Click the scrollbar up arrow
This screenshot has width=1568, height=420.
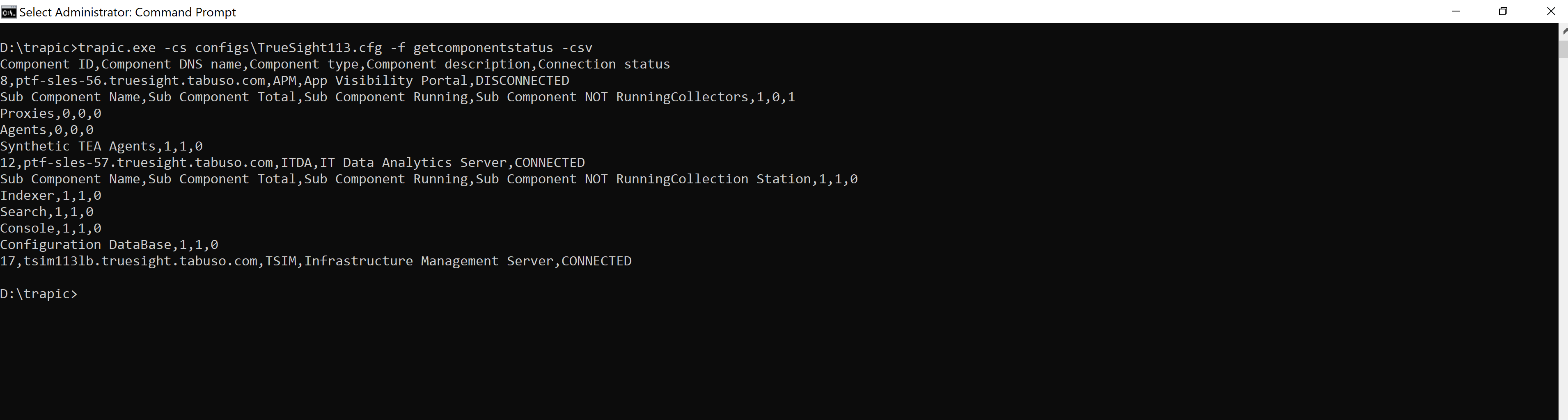click(1563, 31)
